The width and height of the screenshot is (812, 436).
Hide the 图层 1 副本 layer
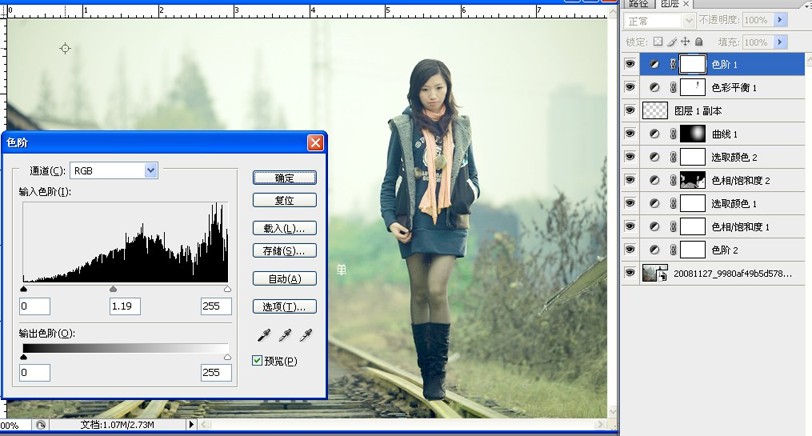point(630,110)
